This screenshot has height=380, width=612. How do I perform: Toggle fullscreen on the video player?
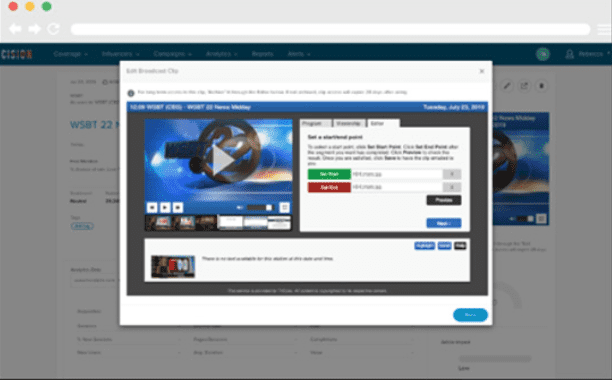[x=285, y=208]
